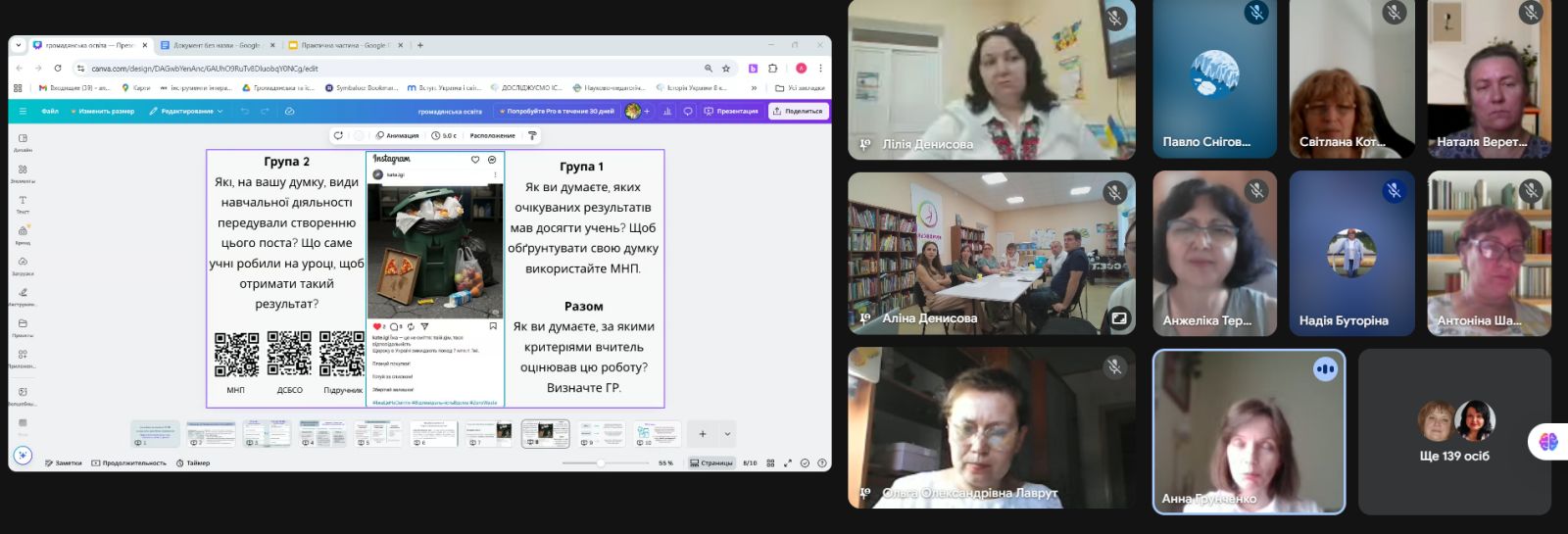Open Chrome three-dot menu
Screen dimensions: 1568x534
820,69
